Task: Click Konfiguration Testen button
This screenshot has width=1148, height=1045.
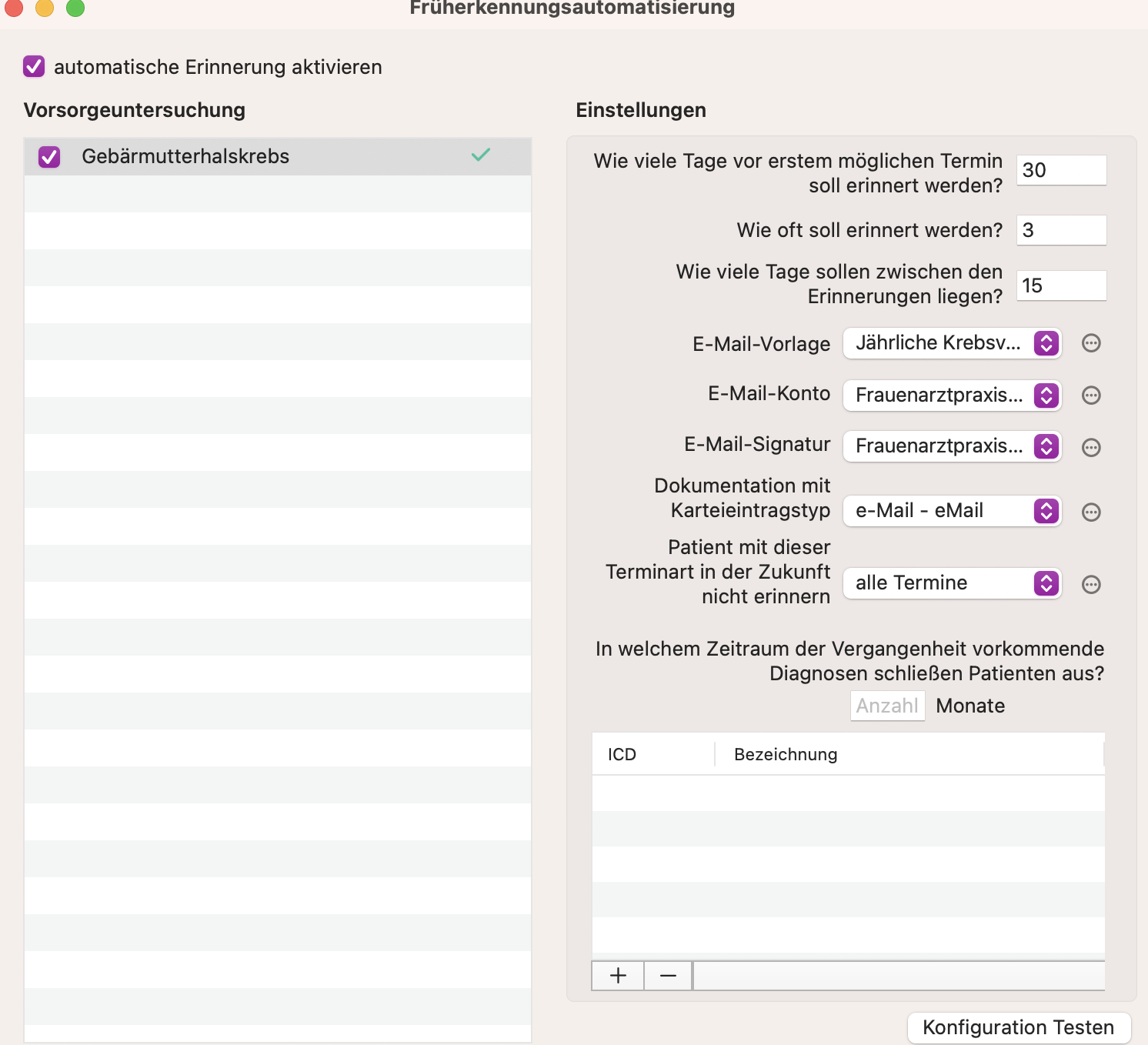Action: click(x=1019, y=1027)
